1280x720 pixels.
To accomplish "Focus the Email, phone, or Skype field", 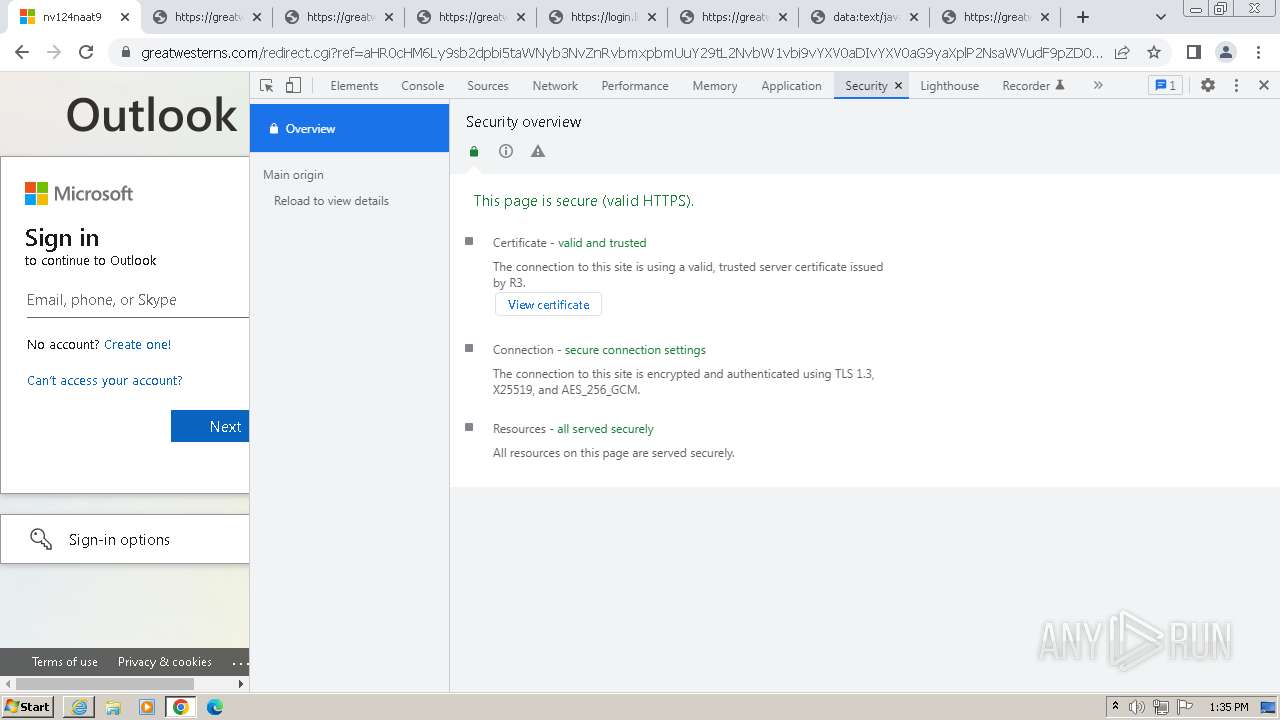I will pos(138,300).
